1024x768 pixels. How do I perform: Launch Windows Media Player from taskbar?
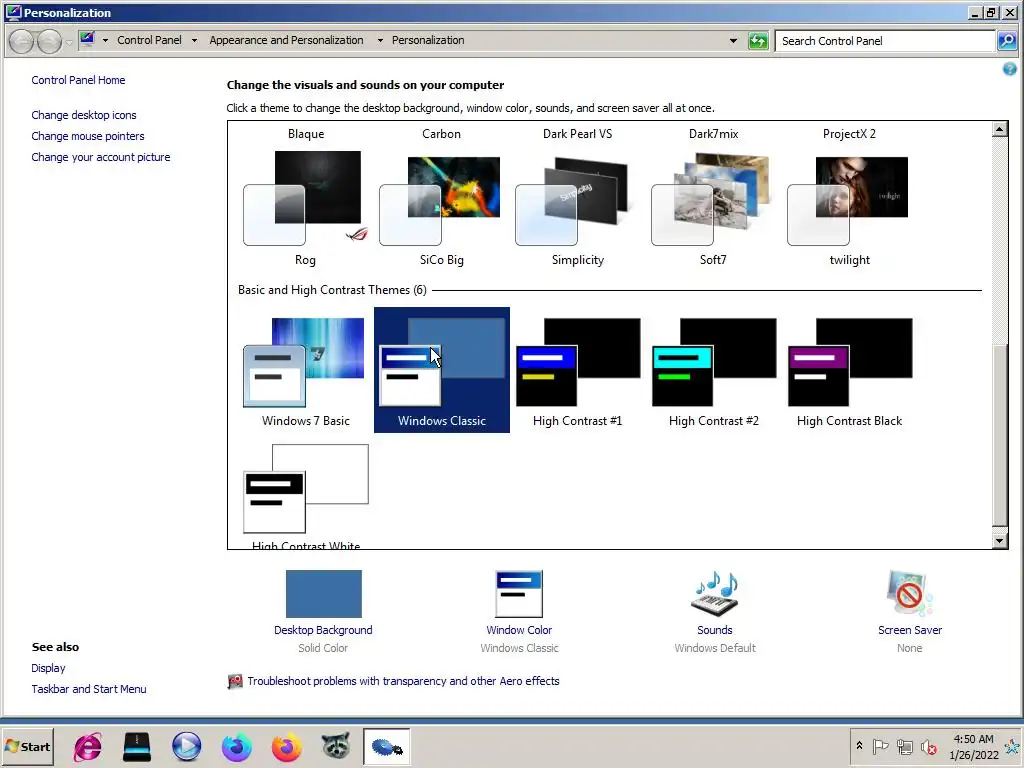coord(187,746)
